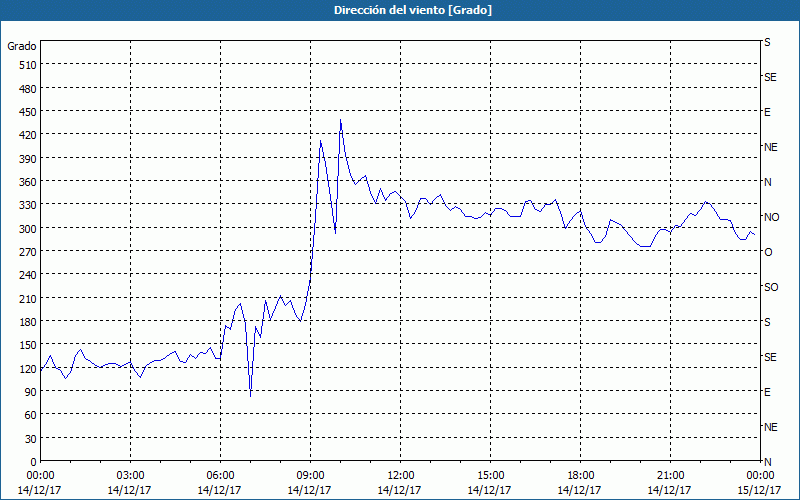
Task: Click the 0 value on the left axis
Action: click(34, 462)
